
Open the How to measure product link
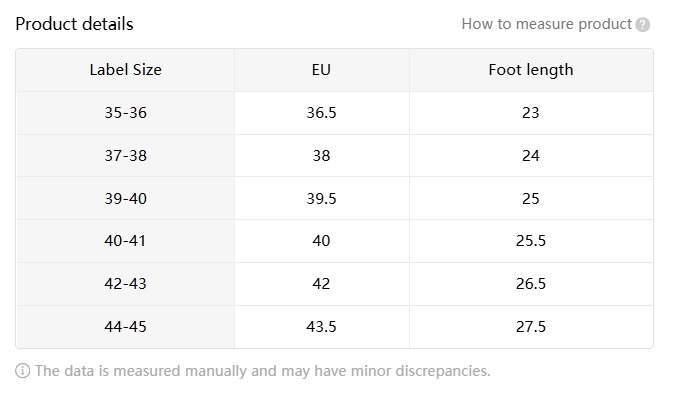click(x=546, y=24)
